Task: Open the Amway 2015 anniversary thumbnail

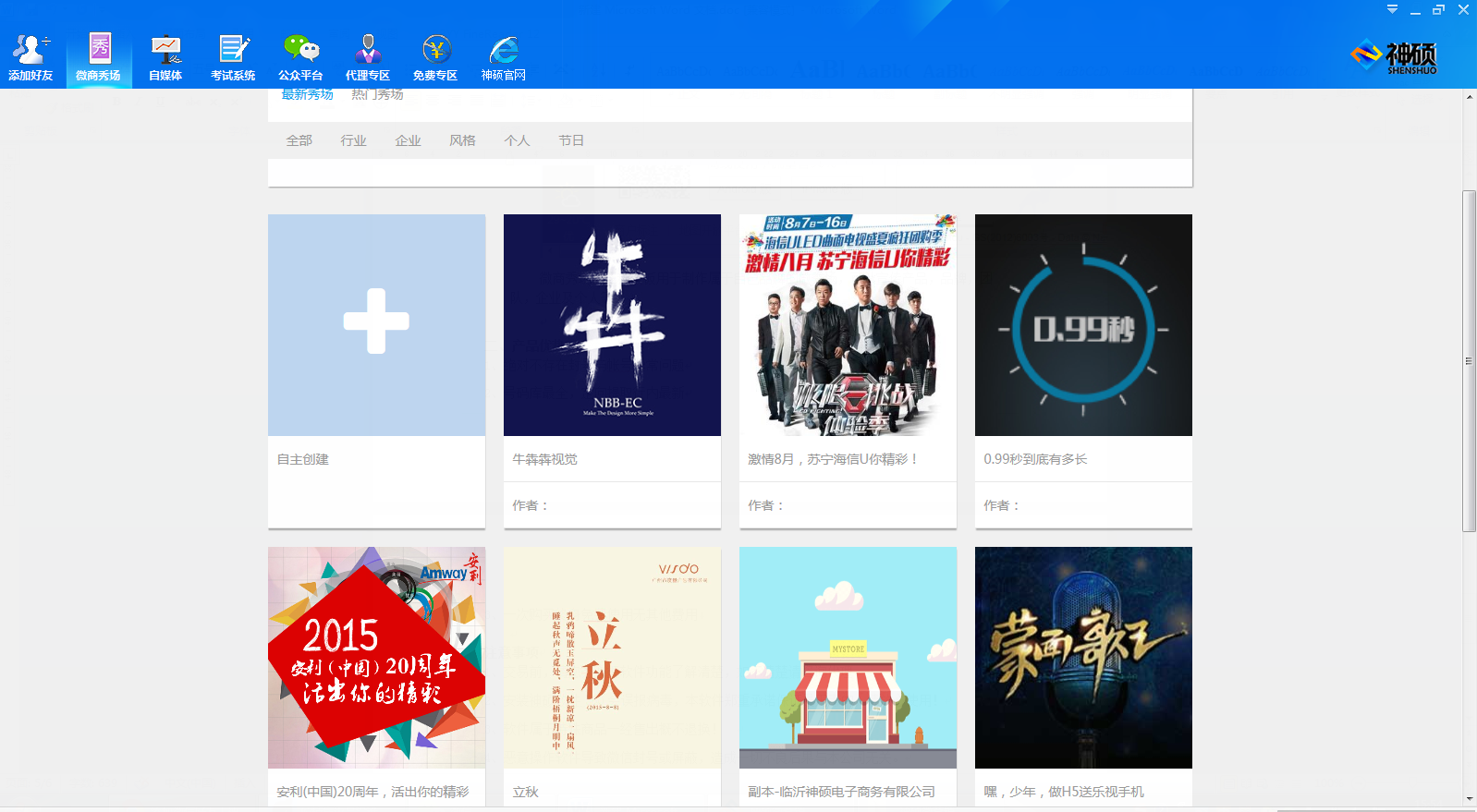Action: (x=376, y=658)
